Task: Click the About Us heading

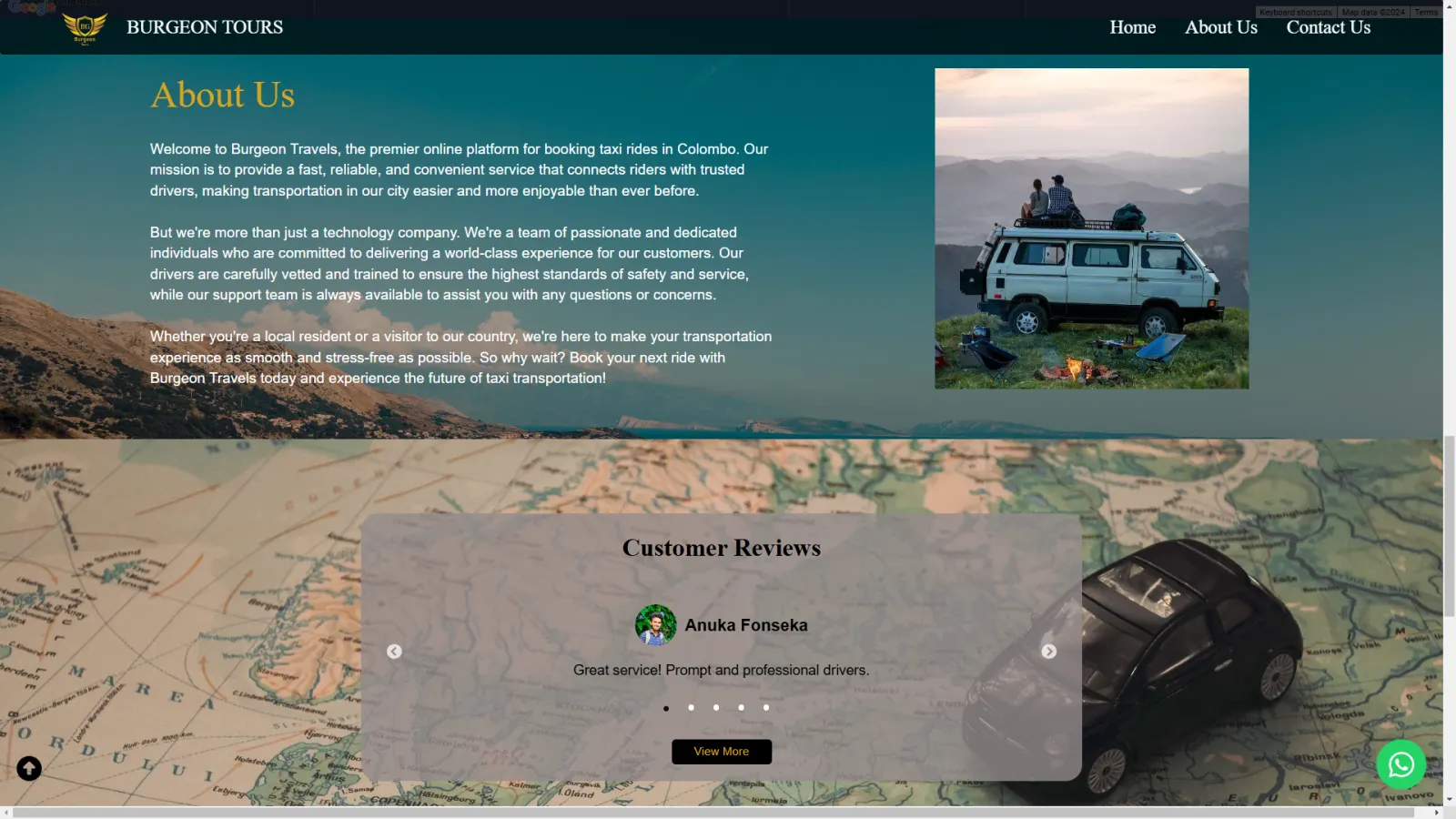Action: click(223, 96)
